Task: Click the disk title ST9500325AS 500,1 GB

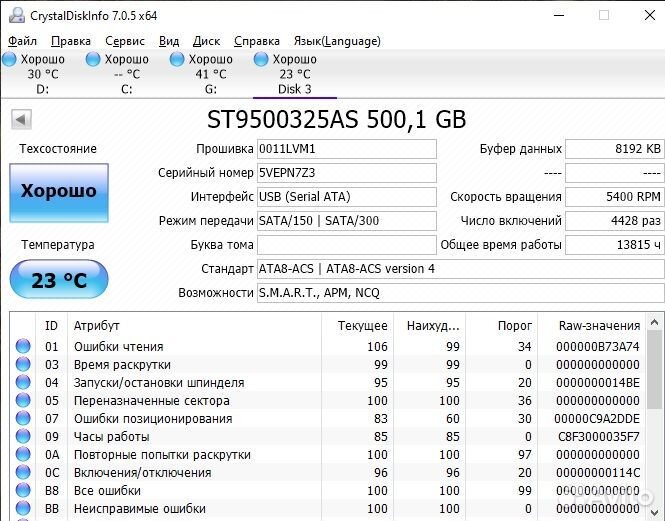Action: point(336,120)
